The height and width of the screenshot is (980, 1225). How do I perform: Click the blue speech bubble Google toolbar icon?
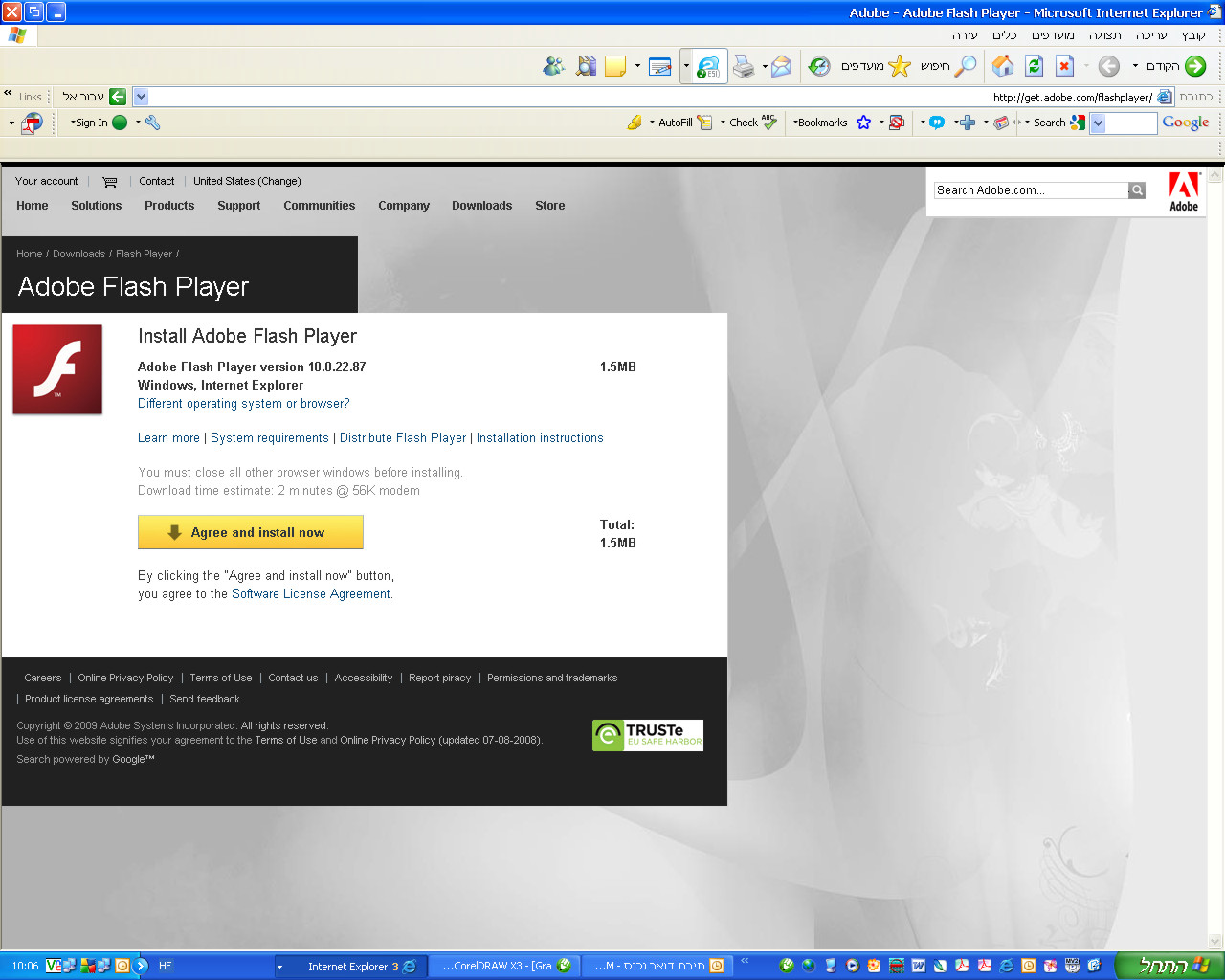click(937, 122)
